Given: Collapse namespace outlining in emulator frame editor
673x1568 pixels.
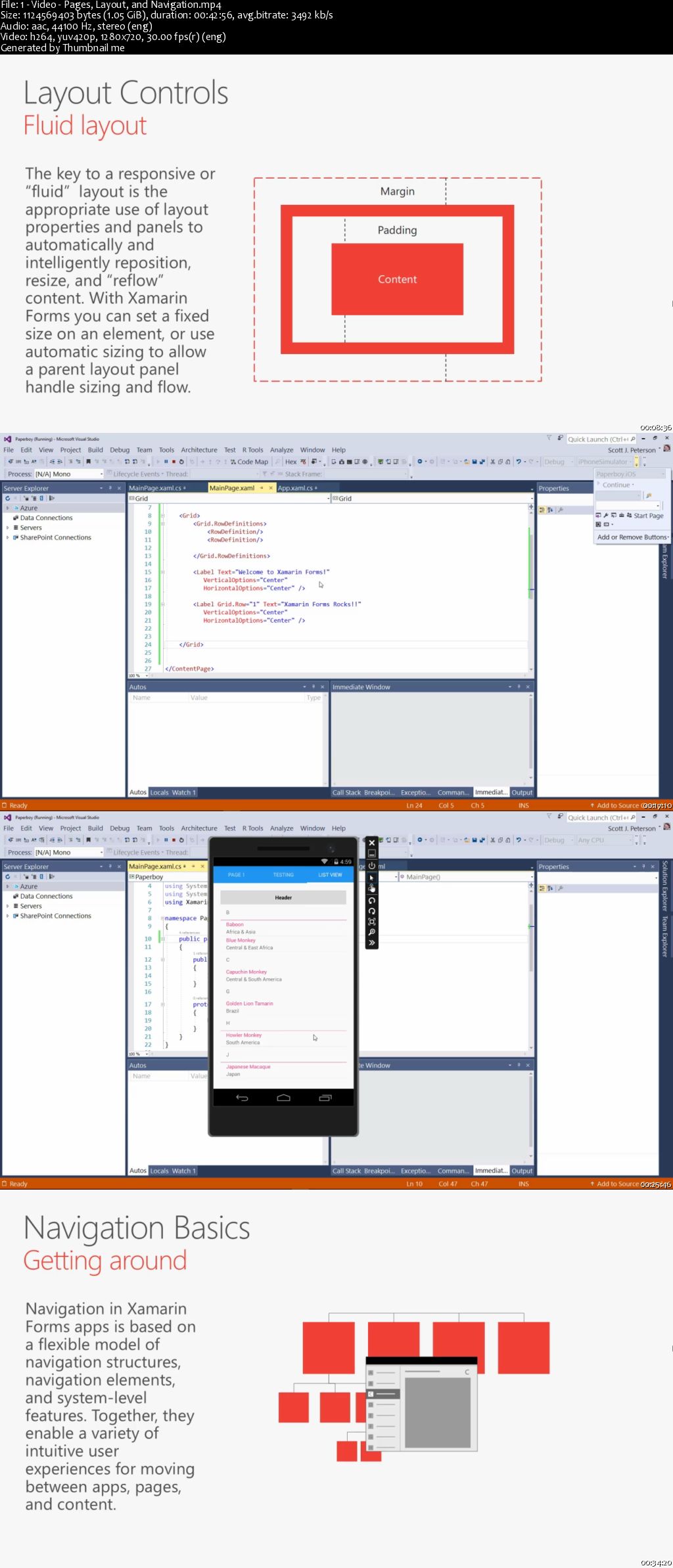Looking at the screenshot, I should [x=162, y=918].
